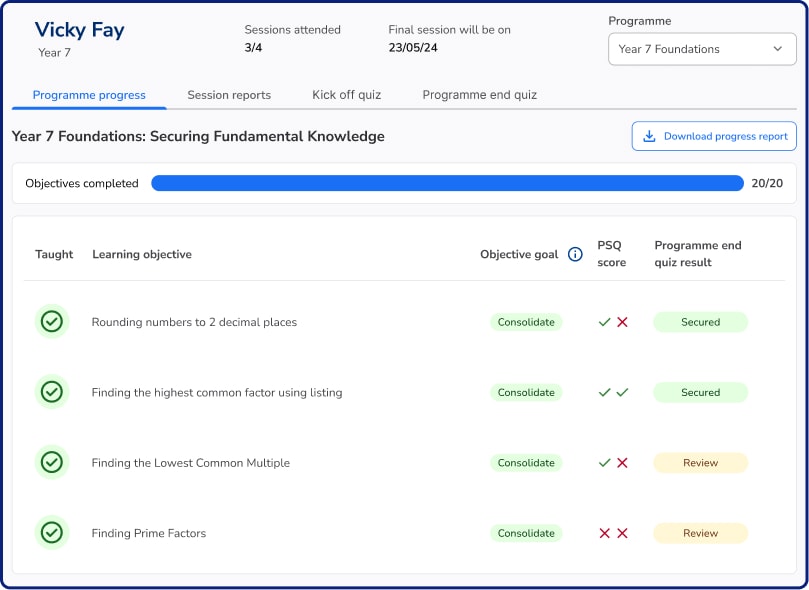
Task: Select the Programme progress tab
Action: pyautogui.click(x=89, y=95)
